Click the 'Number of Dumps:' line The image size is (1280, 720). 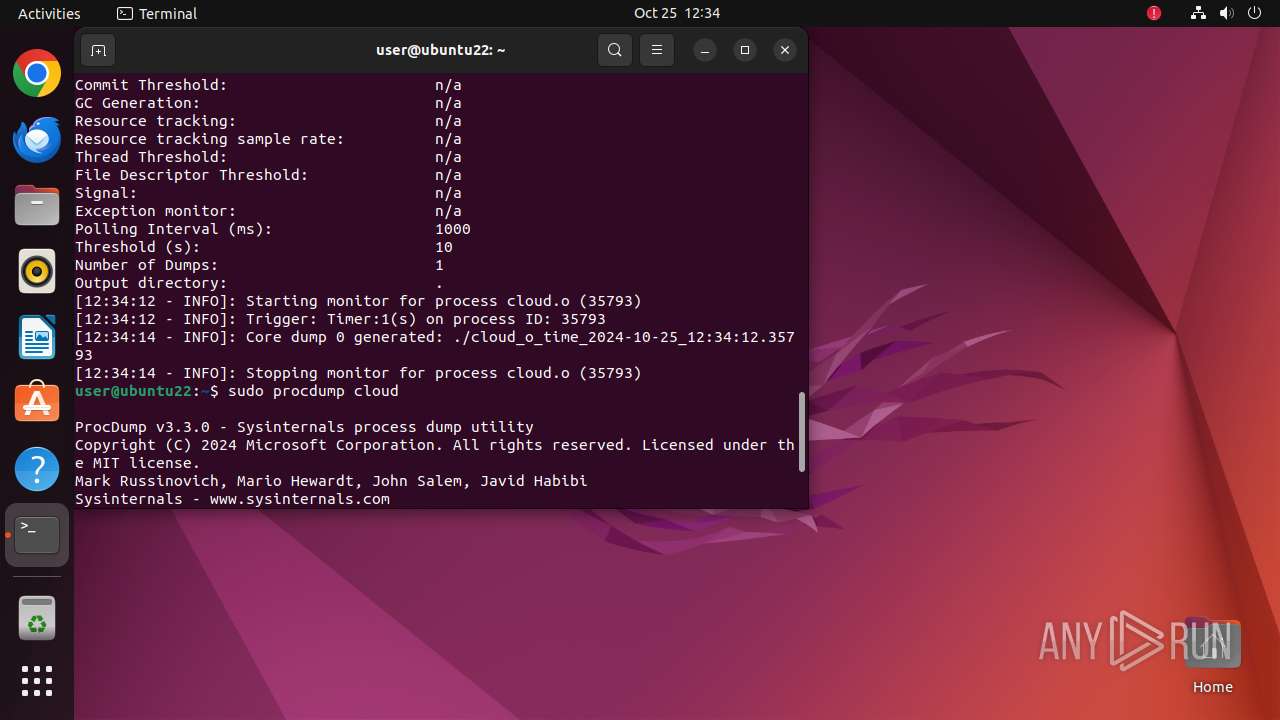(x=259, y=265)
